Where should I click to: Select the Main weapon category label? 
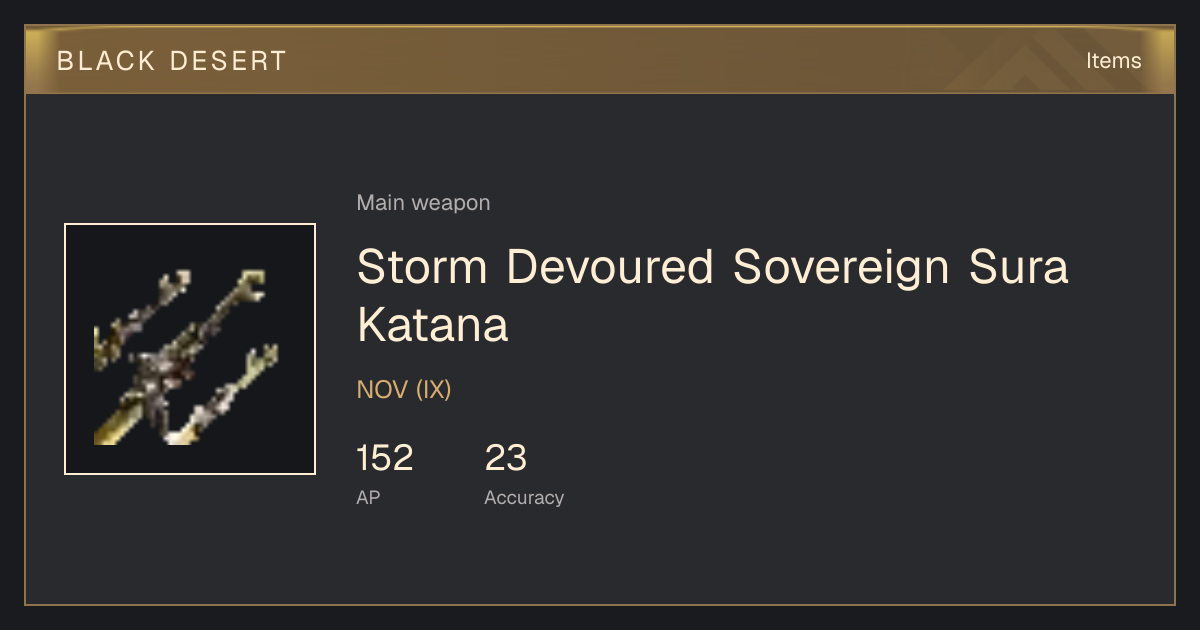click(x=423, y=203)
